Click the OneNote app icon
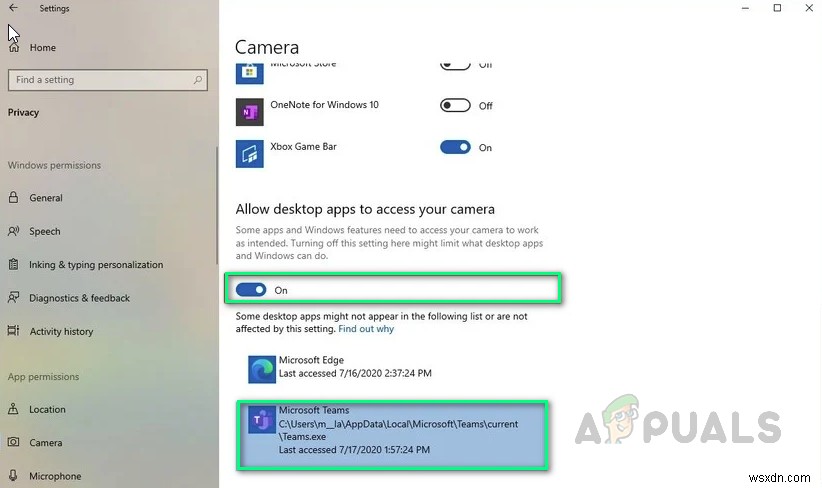The width and height of the screenshot is (822, 488). tap(250, 112)
